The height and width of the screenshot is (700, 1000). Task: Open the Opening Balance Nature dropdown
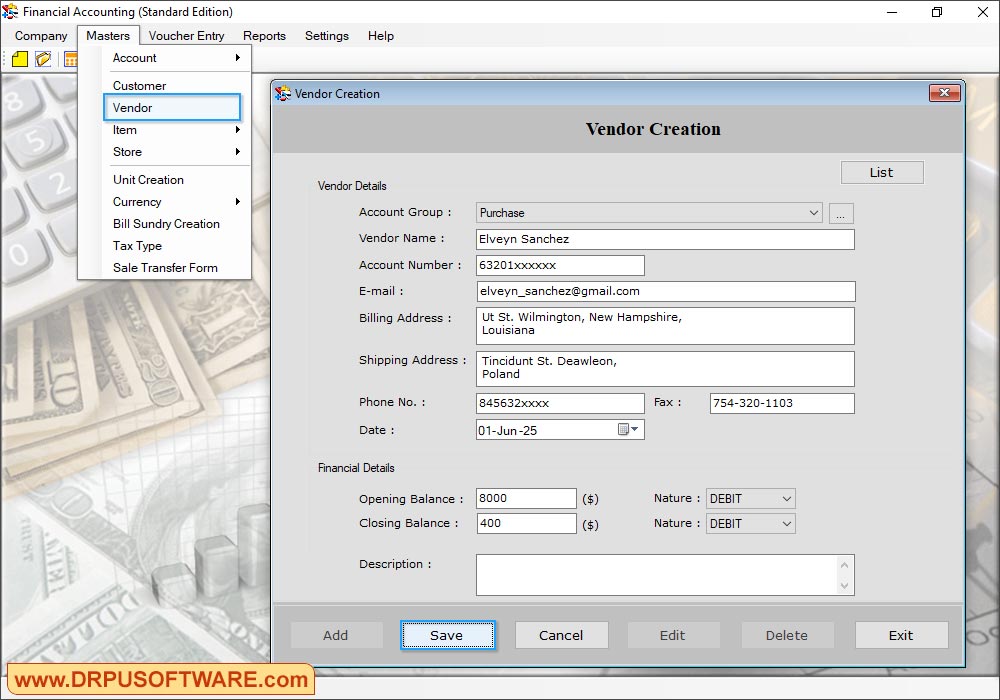(786, 498)
